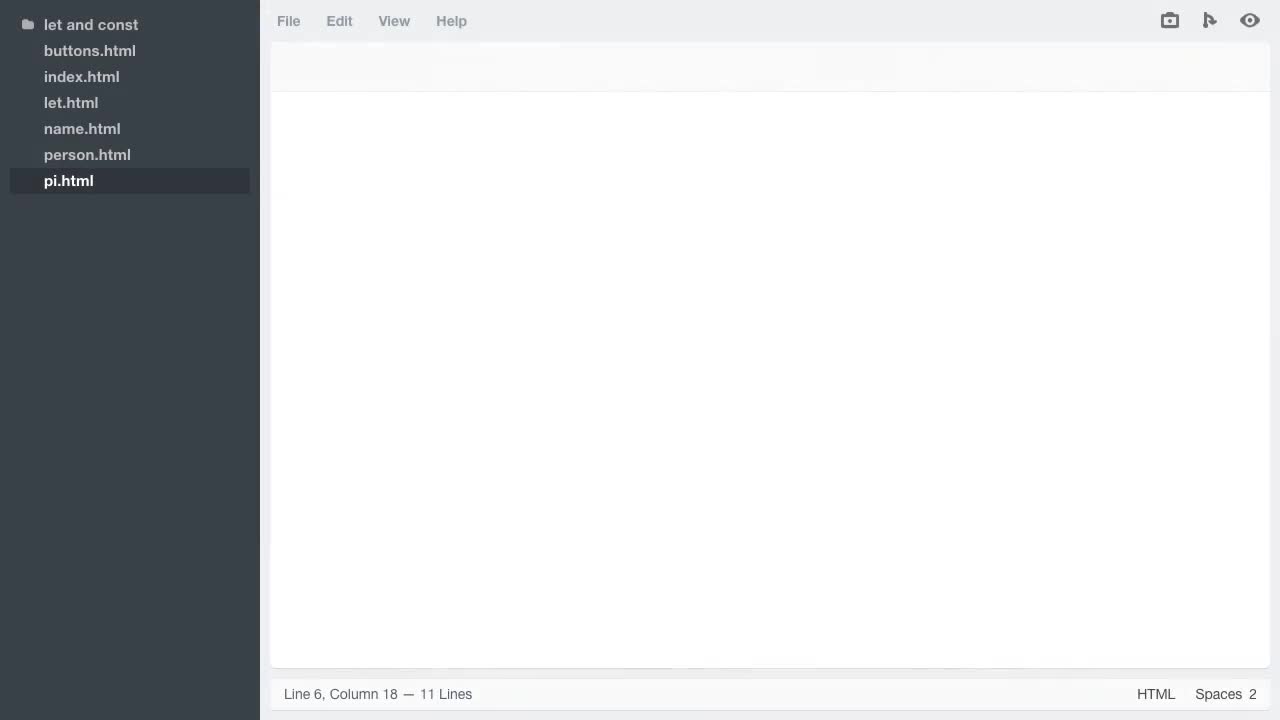Viewport: 1280px width, 720px height.
Task: Open index.html in the file tree
Action: click(x=82, y=77)
